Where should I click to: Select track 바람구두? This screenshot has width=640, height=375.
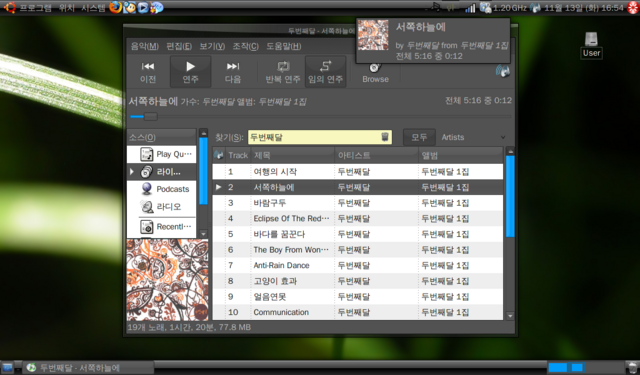(x=358, y=203)
